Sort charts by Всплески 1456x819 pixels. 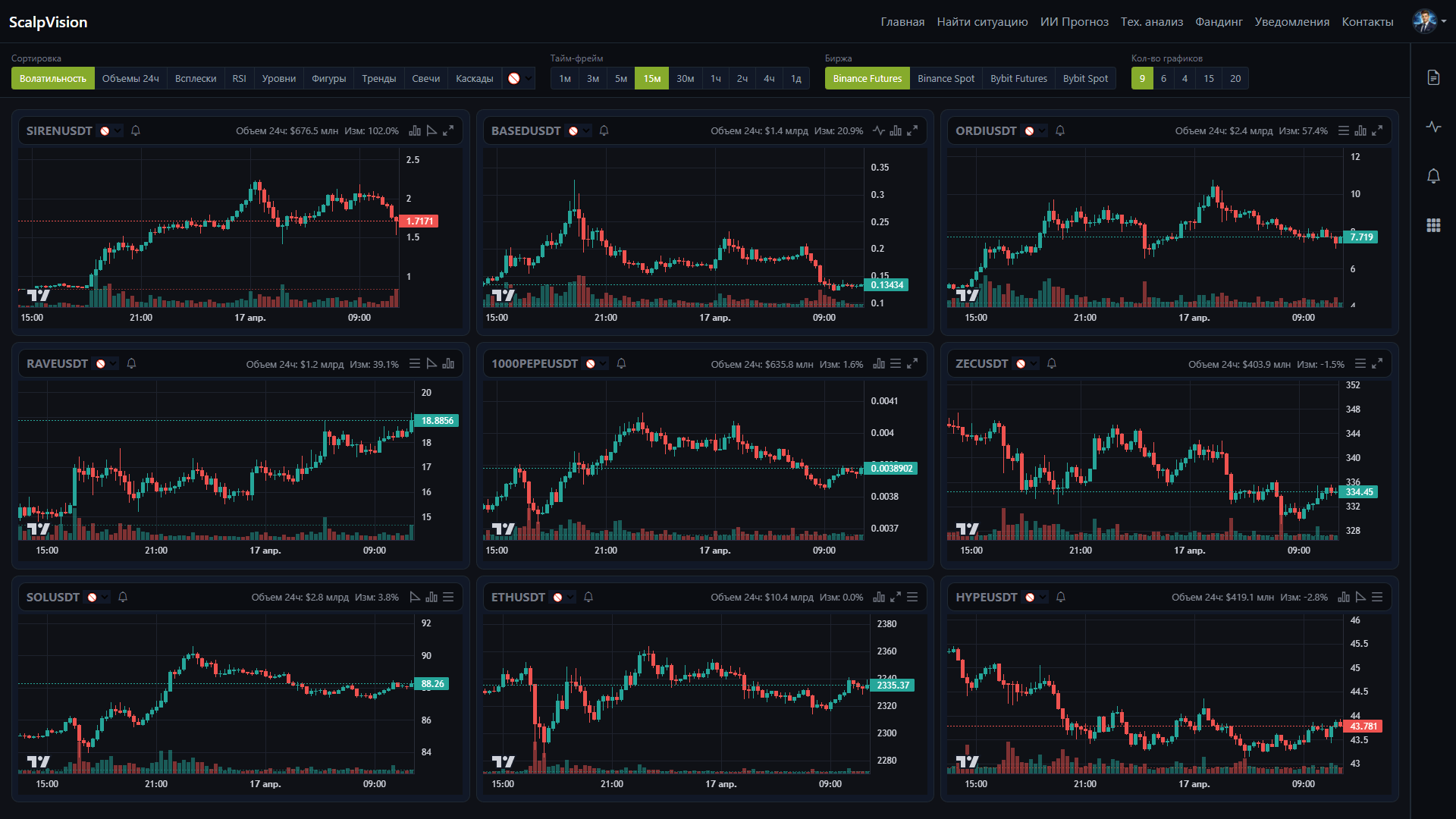(x=196, y=78)
